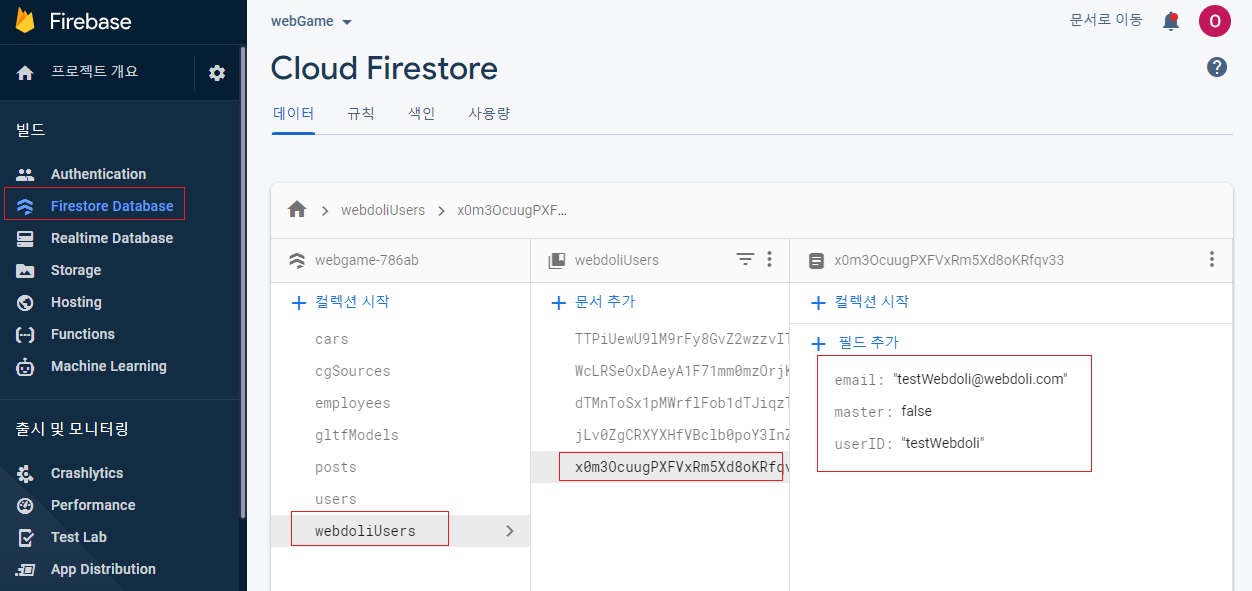Click plus icon beside 문서 추가
The width and height of the screenshot is (1252, 591).
coord(559,302)
